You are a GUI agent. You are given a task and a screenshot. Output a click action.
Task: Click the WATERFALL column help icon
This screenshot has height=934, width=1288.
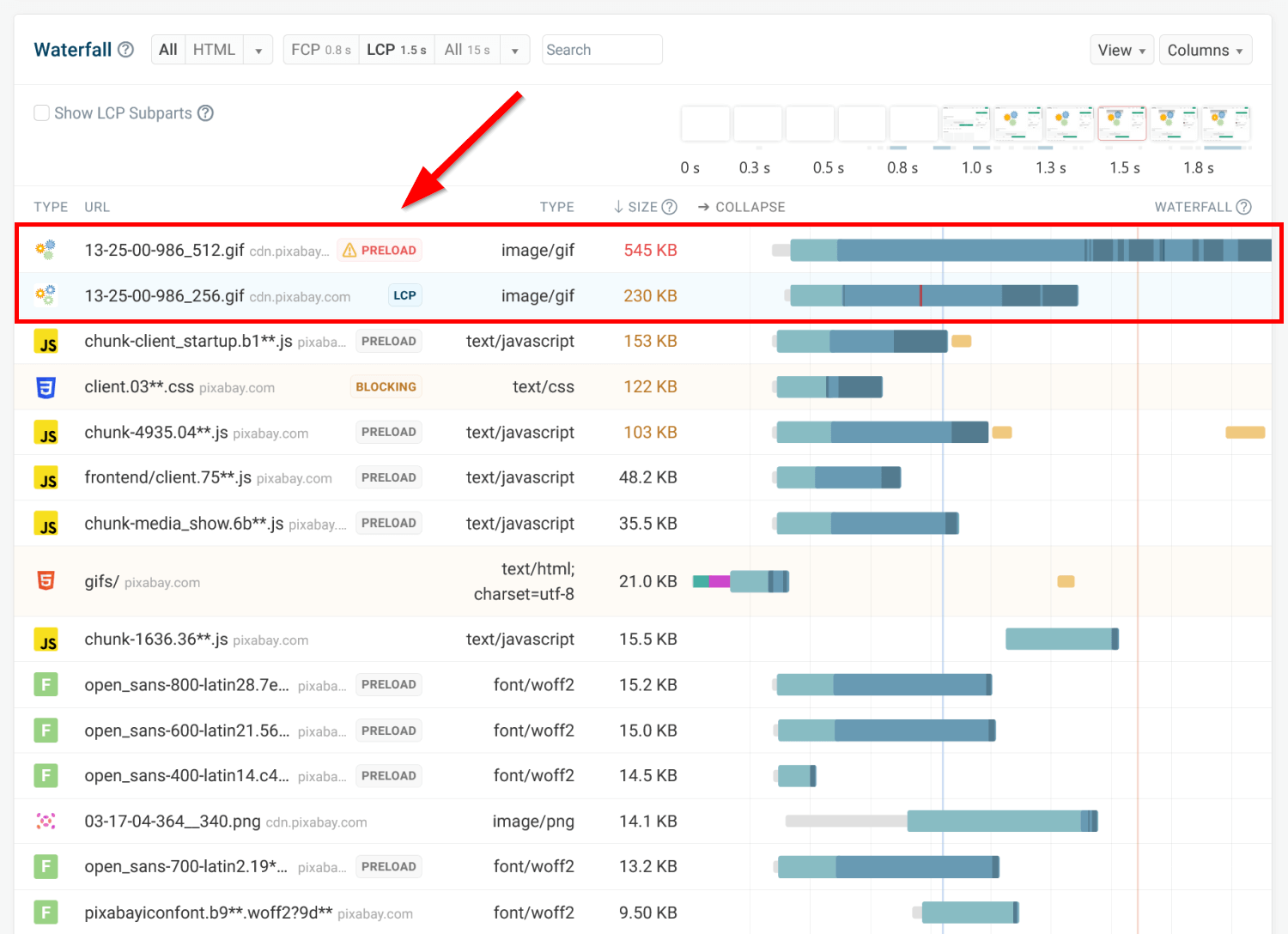[x=1243, y=207]
